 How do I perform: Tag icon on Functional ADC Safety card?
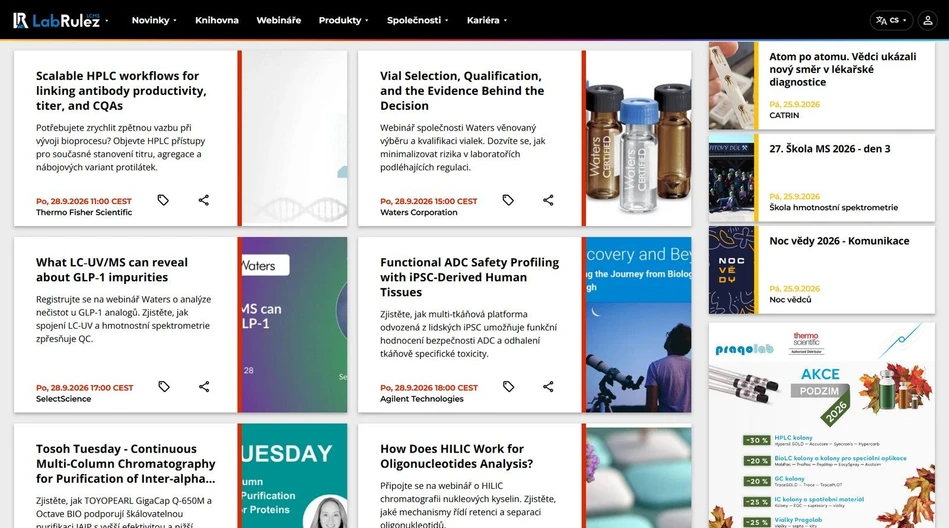click(x=508, y=386)
